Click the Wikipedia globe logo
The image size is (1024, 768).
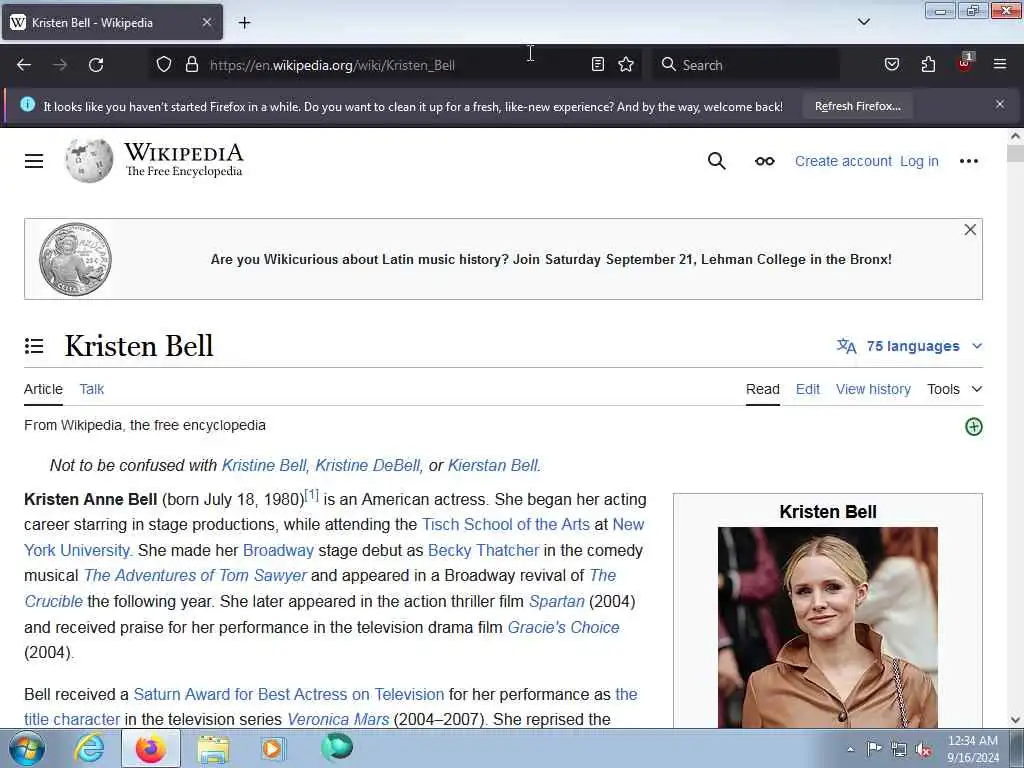pyautogui.click(x=89, y=161)
